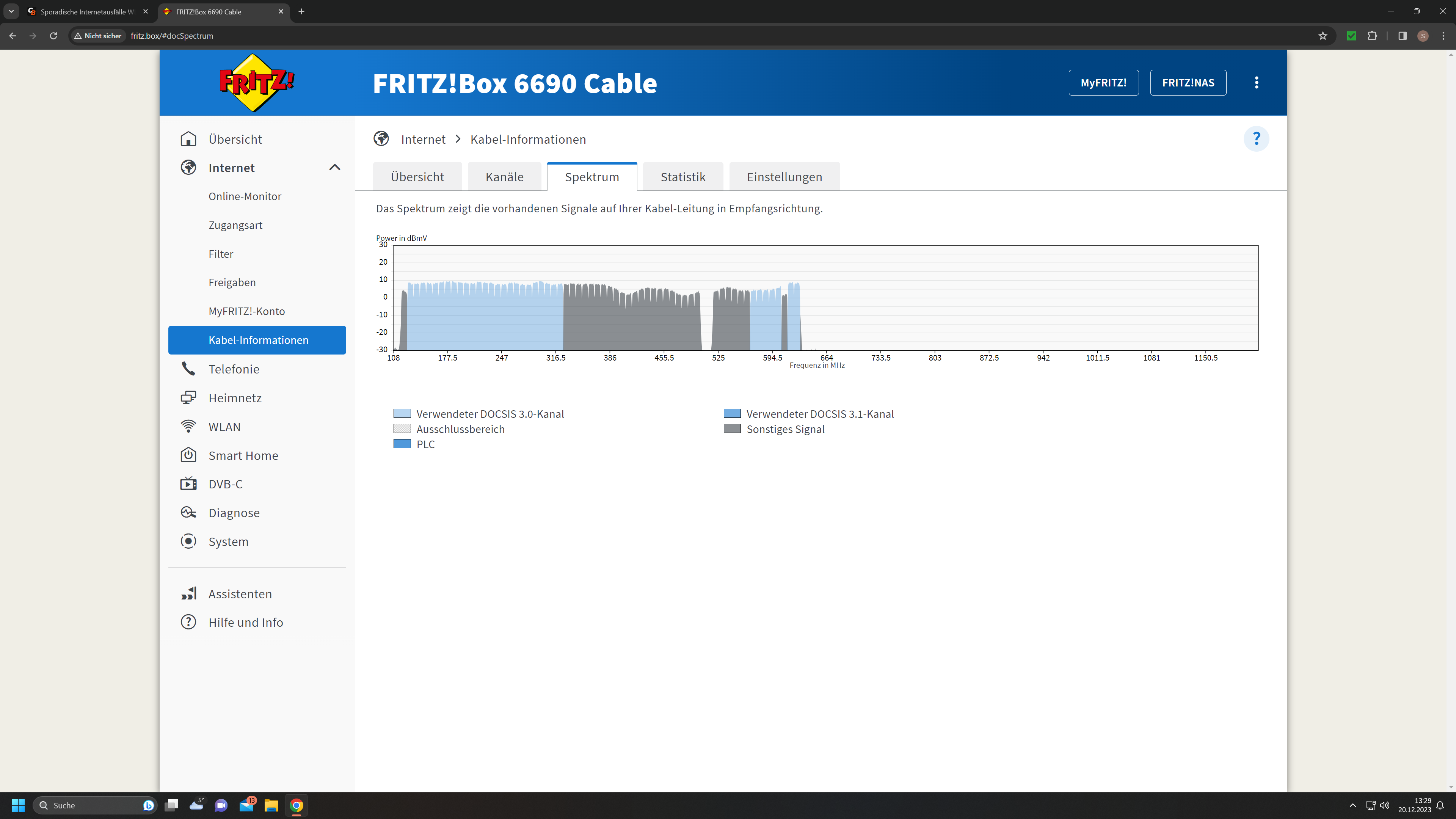This screenshot has width=1456, height=819.
Task: Open the three-dot menu in FRITZ!Box header
Action: [x=1256, y=83]
